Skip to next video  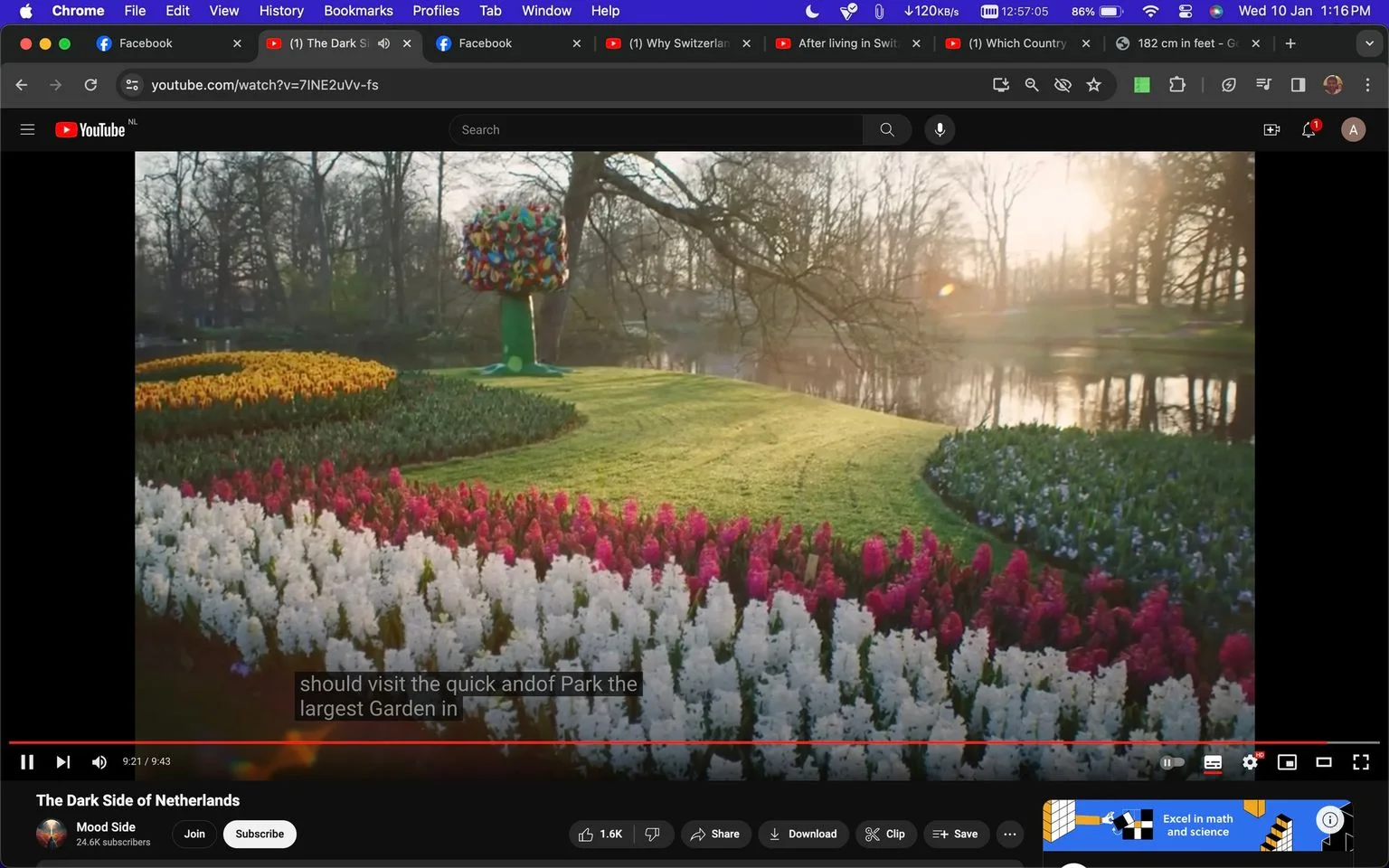62,761
